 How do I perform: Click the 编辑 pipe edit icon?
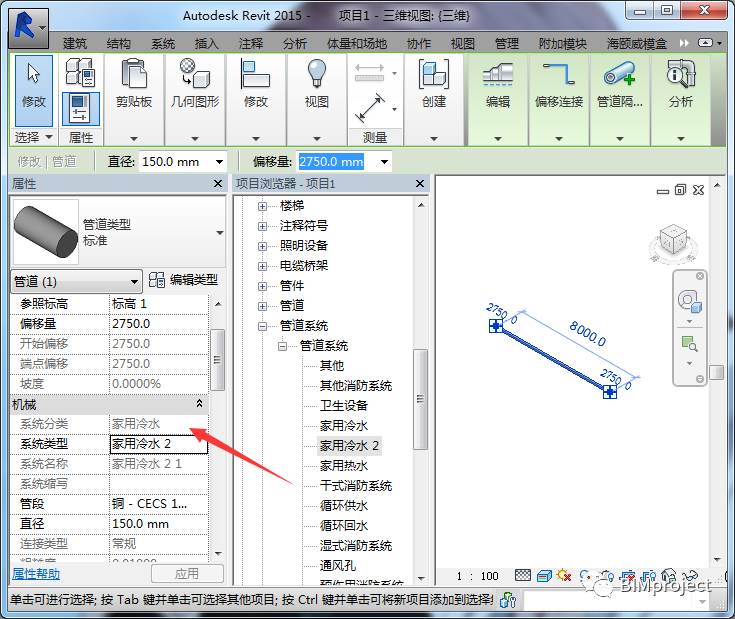click(498, 75)
